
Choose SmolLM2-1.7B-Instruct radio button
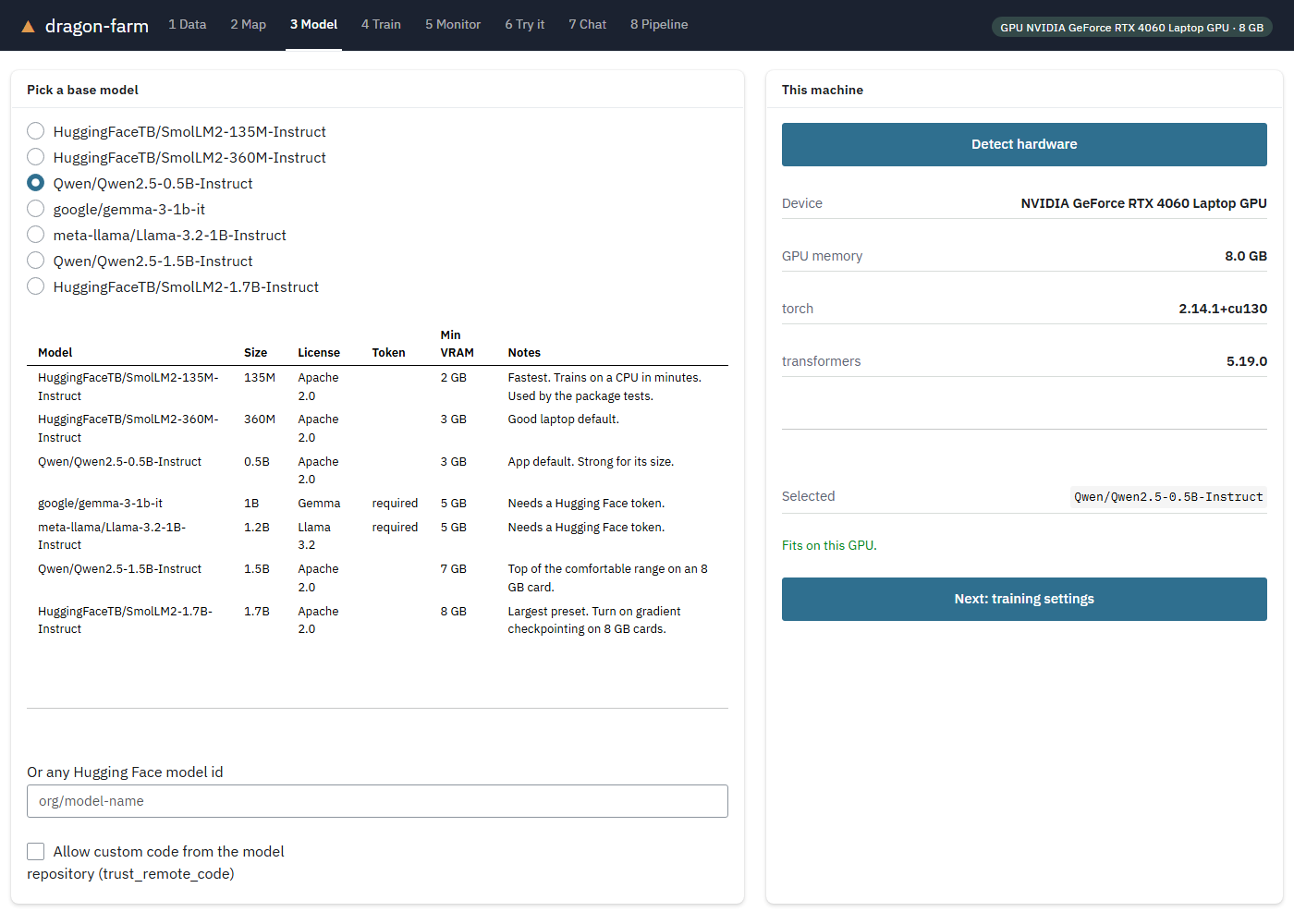point(36,286)
